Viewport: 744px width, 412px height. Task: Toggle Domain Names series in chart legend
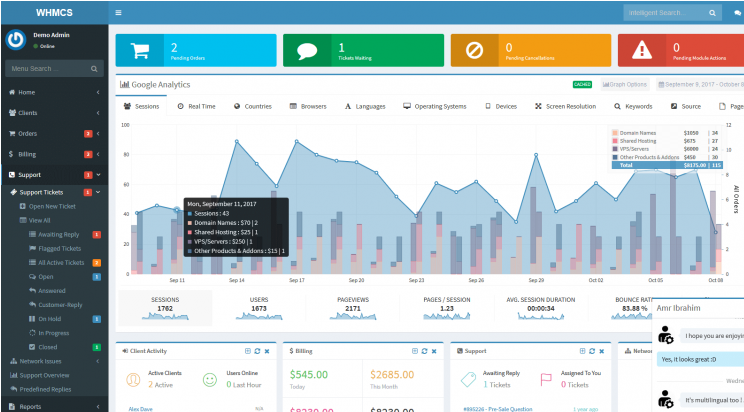(x=615, y=133)
